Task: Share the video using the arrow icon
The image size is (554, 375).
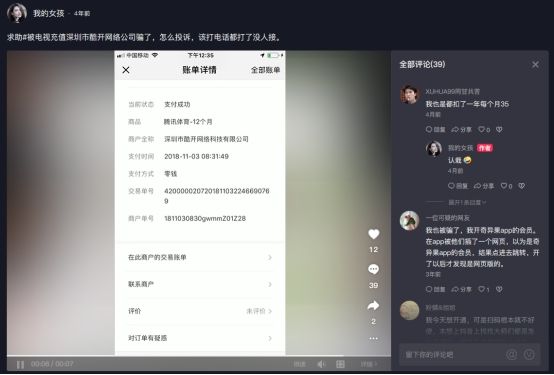Action: pyautogui.click(x=373, y=306)
